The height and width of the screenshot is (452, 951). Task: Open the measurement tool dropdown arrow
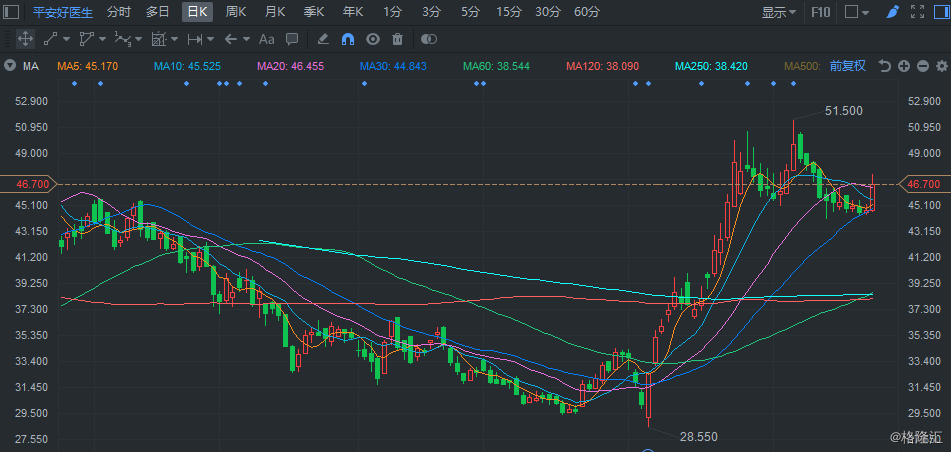[x=175, y=39]
